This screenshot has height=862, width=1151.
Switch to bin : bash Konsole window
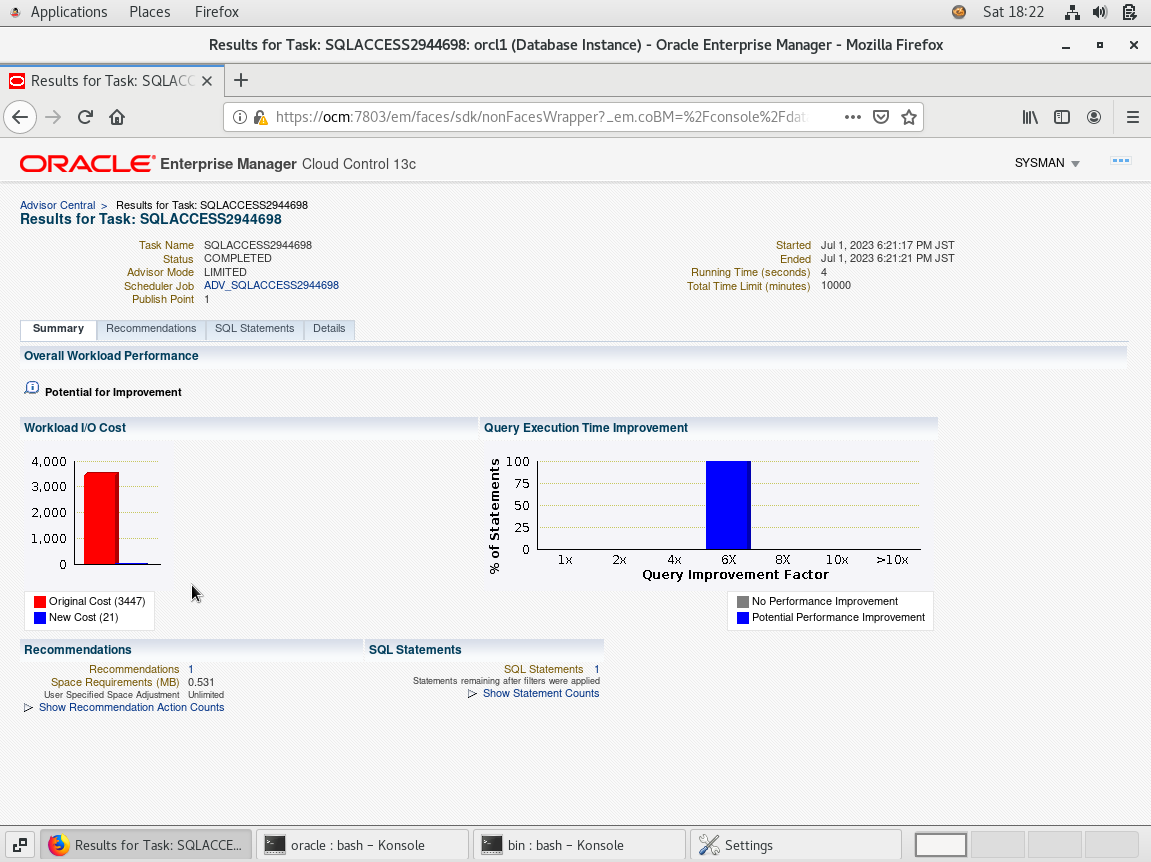[x=579, y=845]
